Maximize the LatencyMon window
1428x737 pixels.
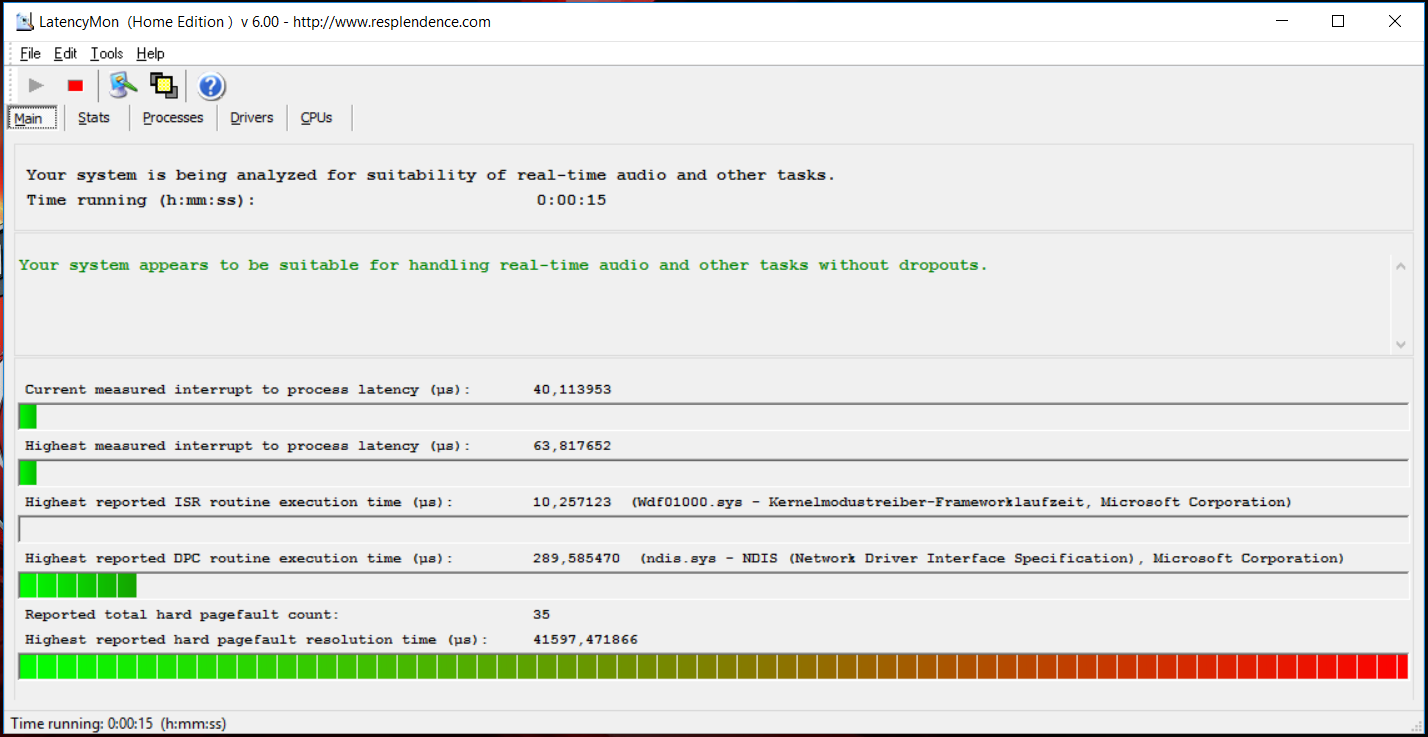(x=1338, y=21)
